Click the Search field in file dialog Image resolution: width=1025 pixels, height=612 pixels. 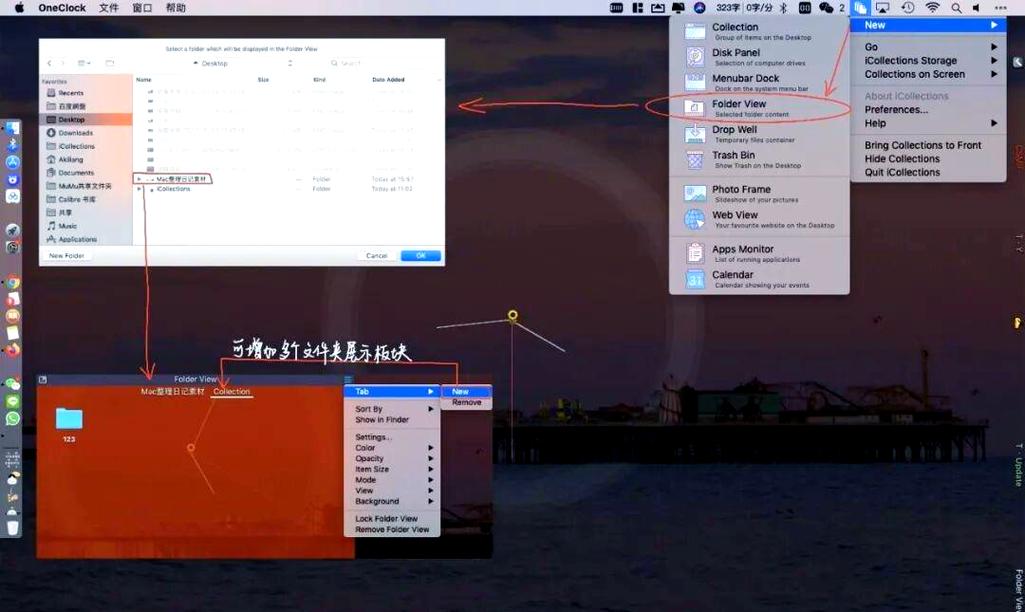coord(383,63)
